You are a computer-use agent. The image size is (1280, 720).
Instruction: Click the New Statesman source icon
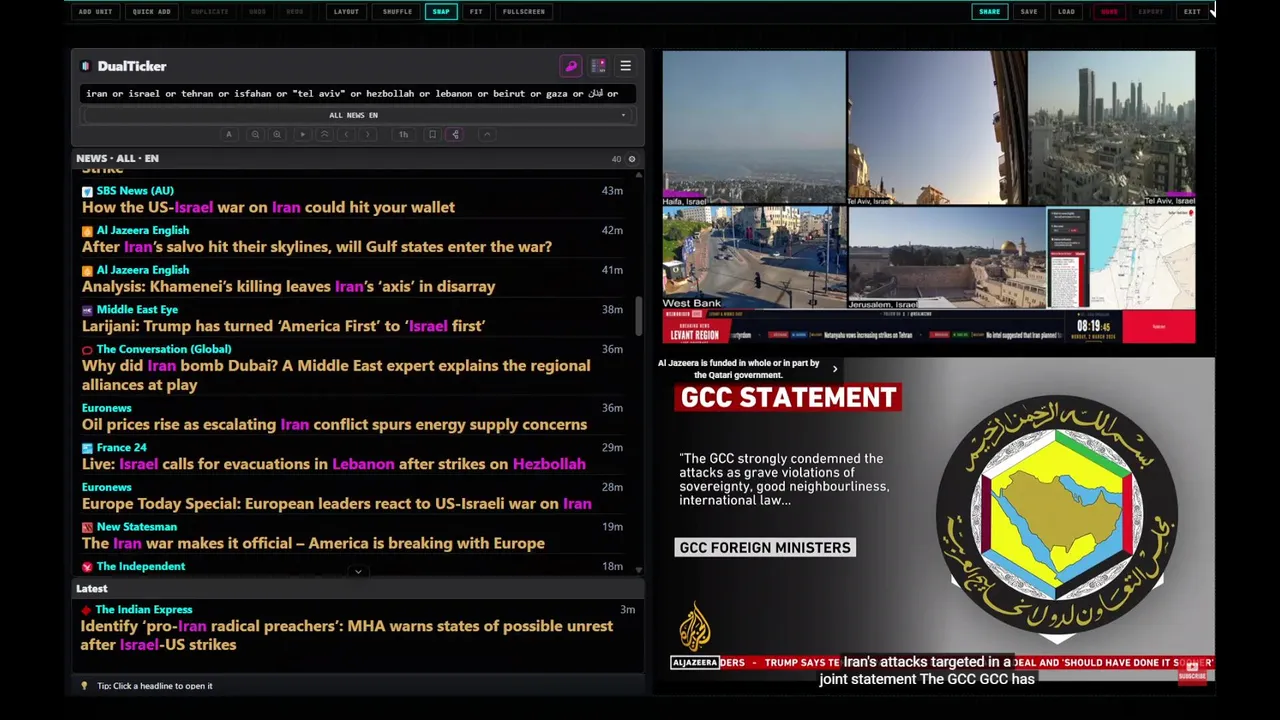(87, 527)
